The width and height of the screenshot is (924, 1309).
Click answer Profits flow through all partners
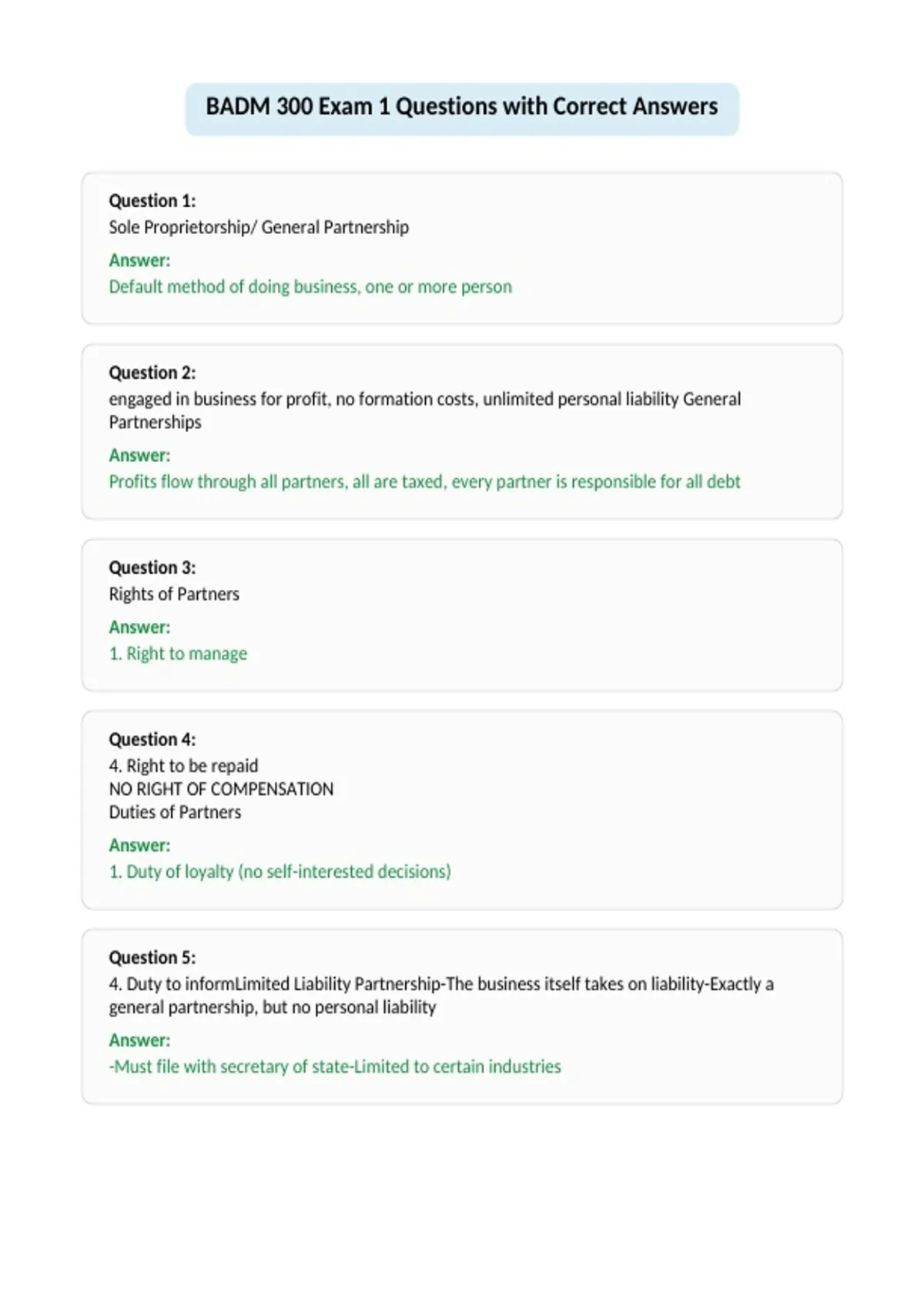coord(424,481)
